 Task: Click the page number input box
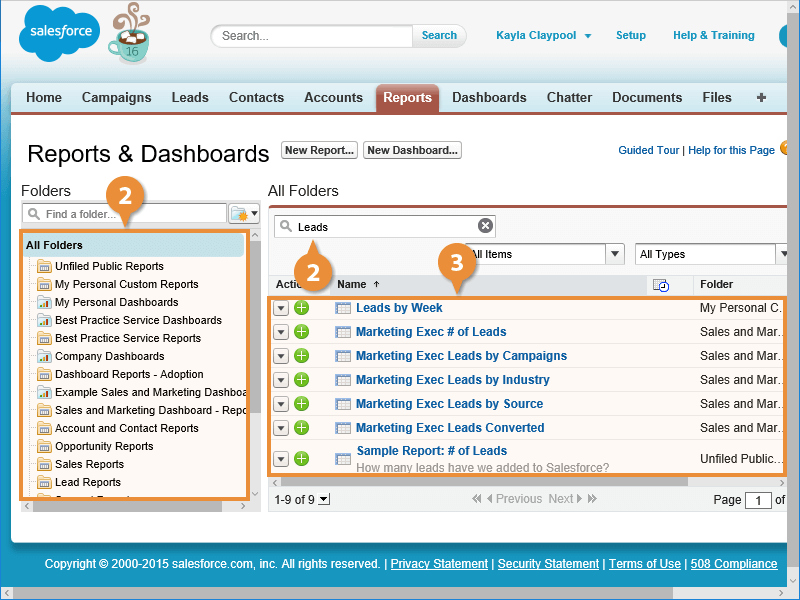[x=758, y=500]
